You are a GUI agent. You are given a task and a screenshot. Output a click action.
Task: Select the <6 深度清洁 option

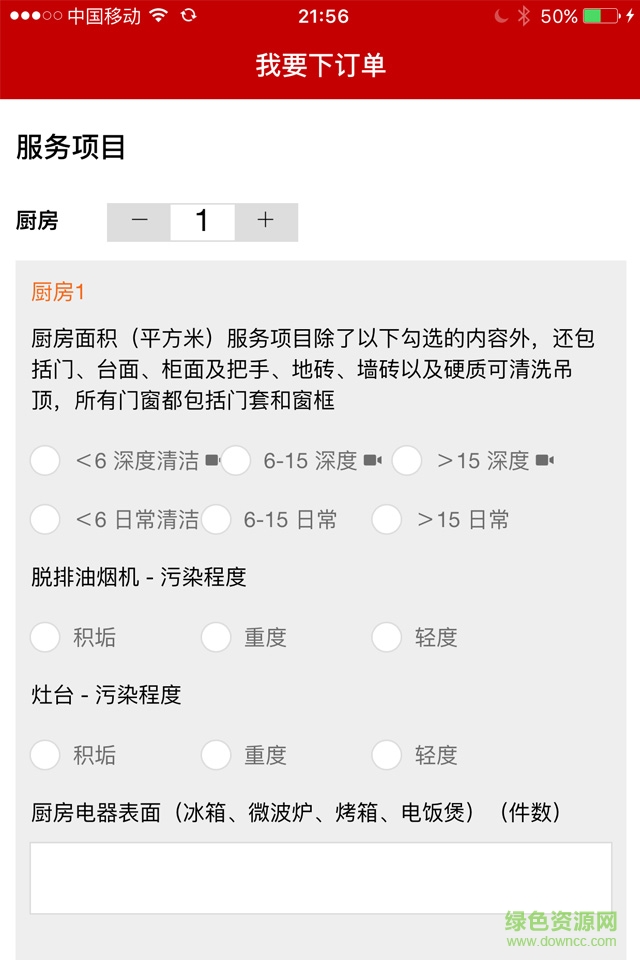[44, 461]
